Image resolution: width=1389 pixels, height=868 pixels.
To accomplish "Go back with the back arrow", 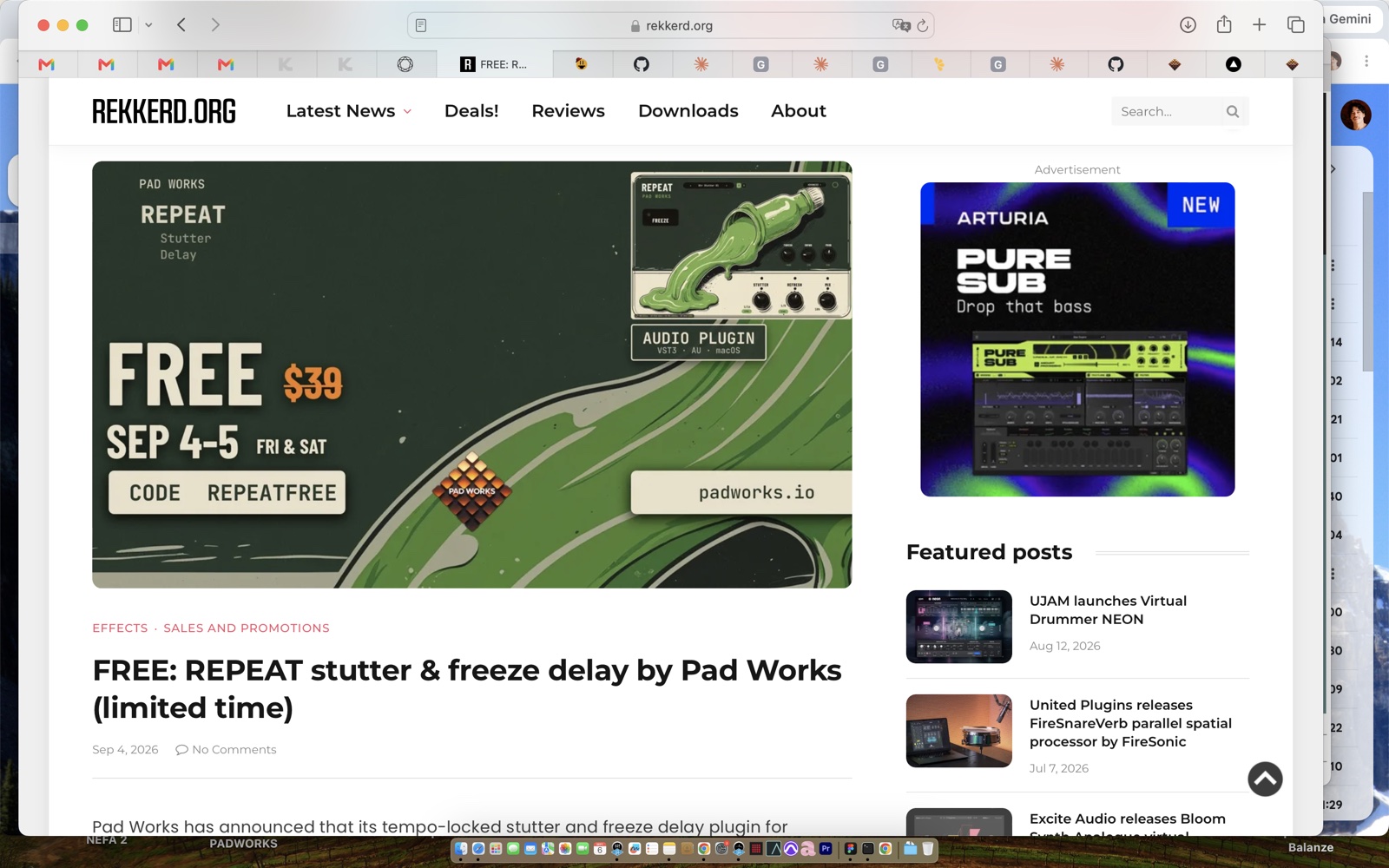I will coord(181,25).
